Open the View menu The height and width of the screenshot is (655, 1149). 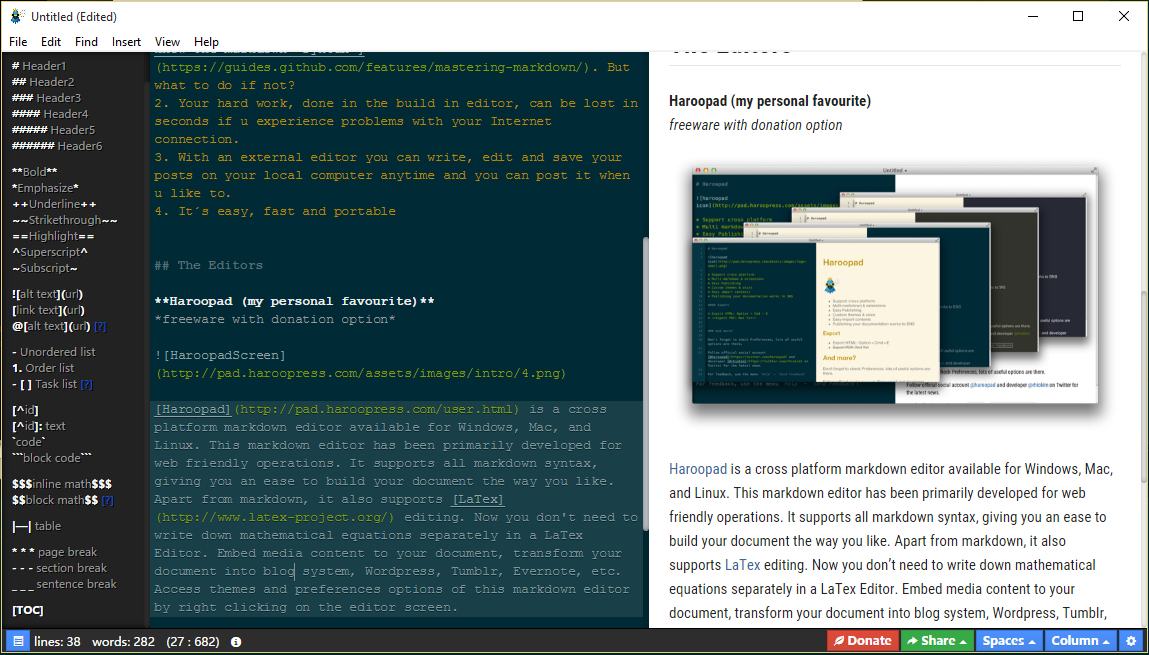click(x=167, y=42)
